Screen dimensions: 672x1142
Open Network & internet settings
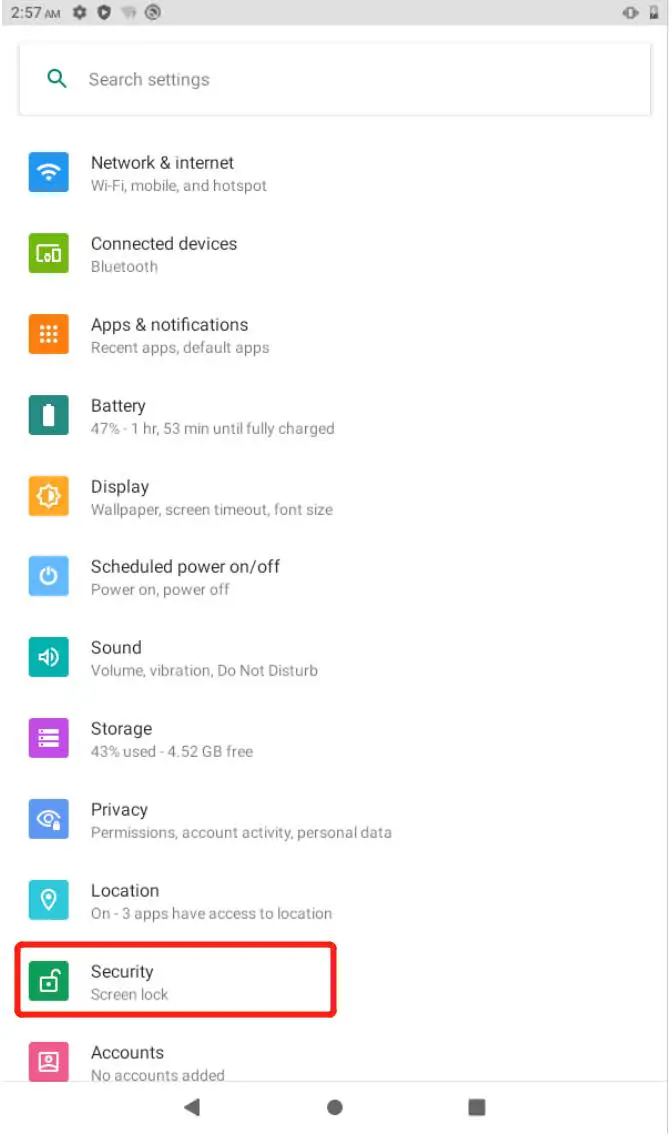click(335, 173)
